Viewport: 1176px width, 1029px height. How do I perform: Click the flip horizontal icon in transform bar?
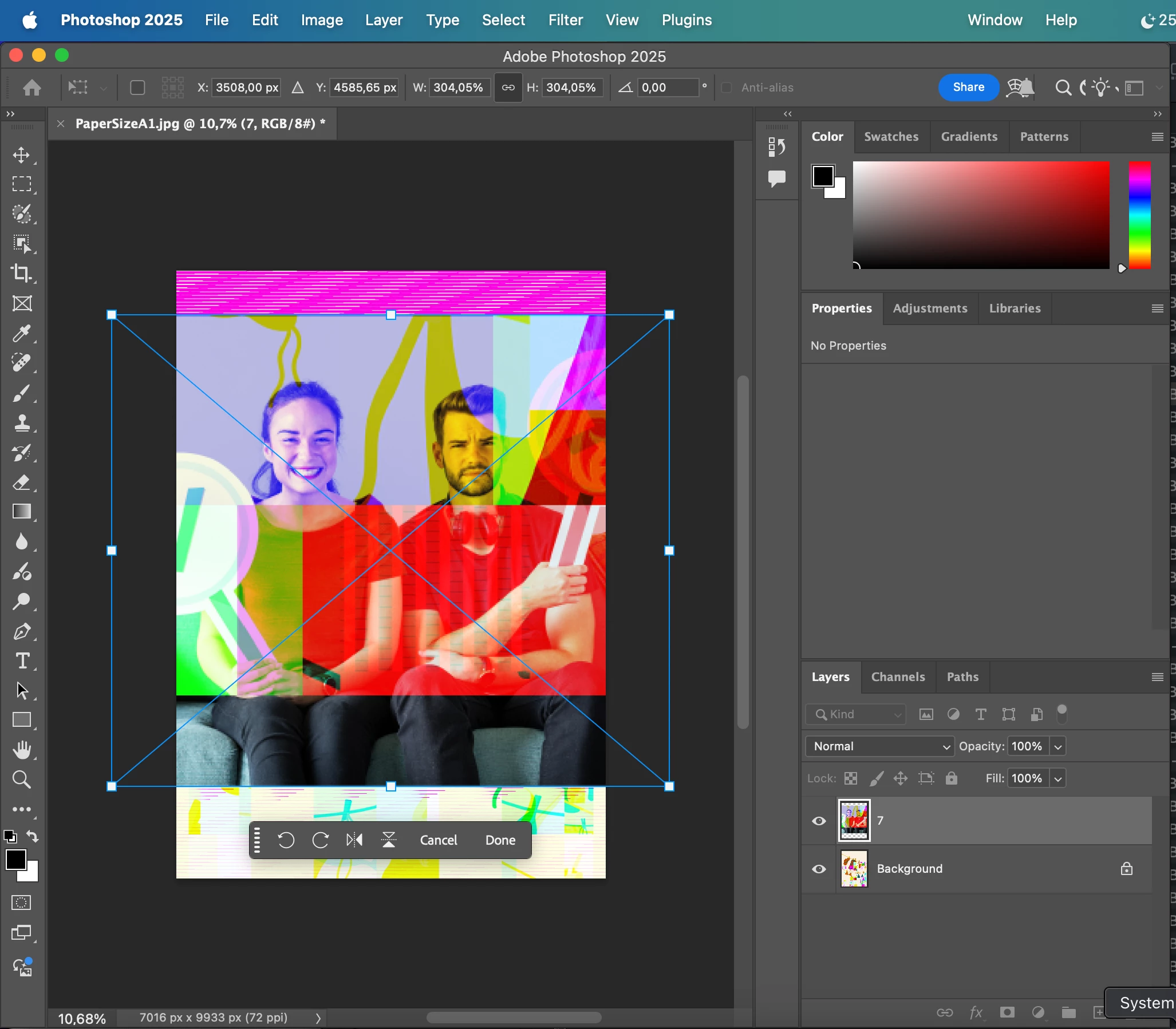coord(354,840)
